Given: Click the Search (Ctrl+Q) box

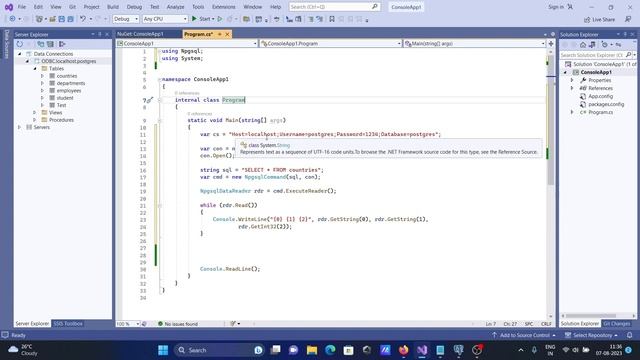Looking at the screenshot, I should tap(334, 7).
